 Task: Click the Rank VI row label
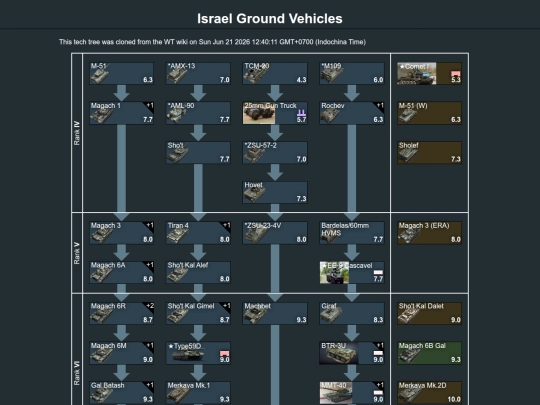pos(77,373)
